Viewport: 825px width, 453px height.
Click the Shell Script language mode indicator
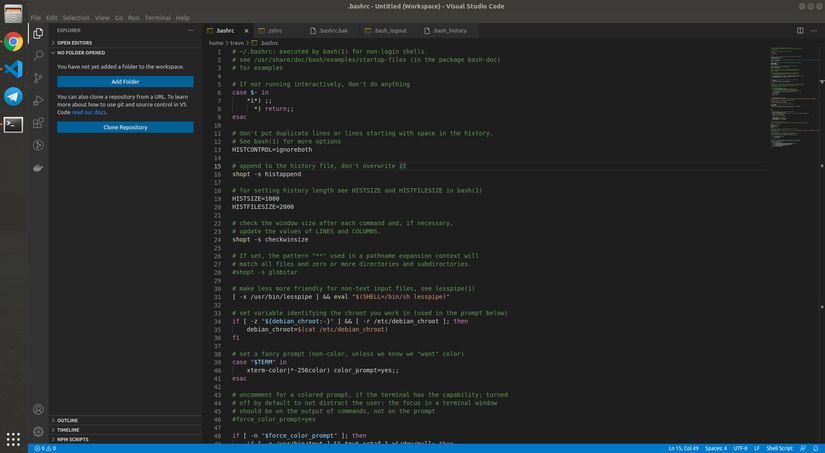pyautogui.click(x=779, y=448)
